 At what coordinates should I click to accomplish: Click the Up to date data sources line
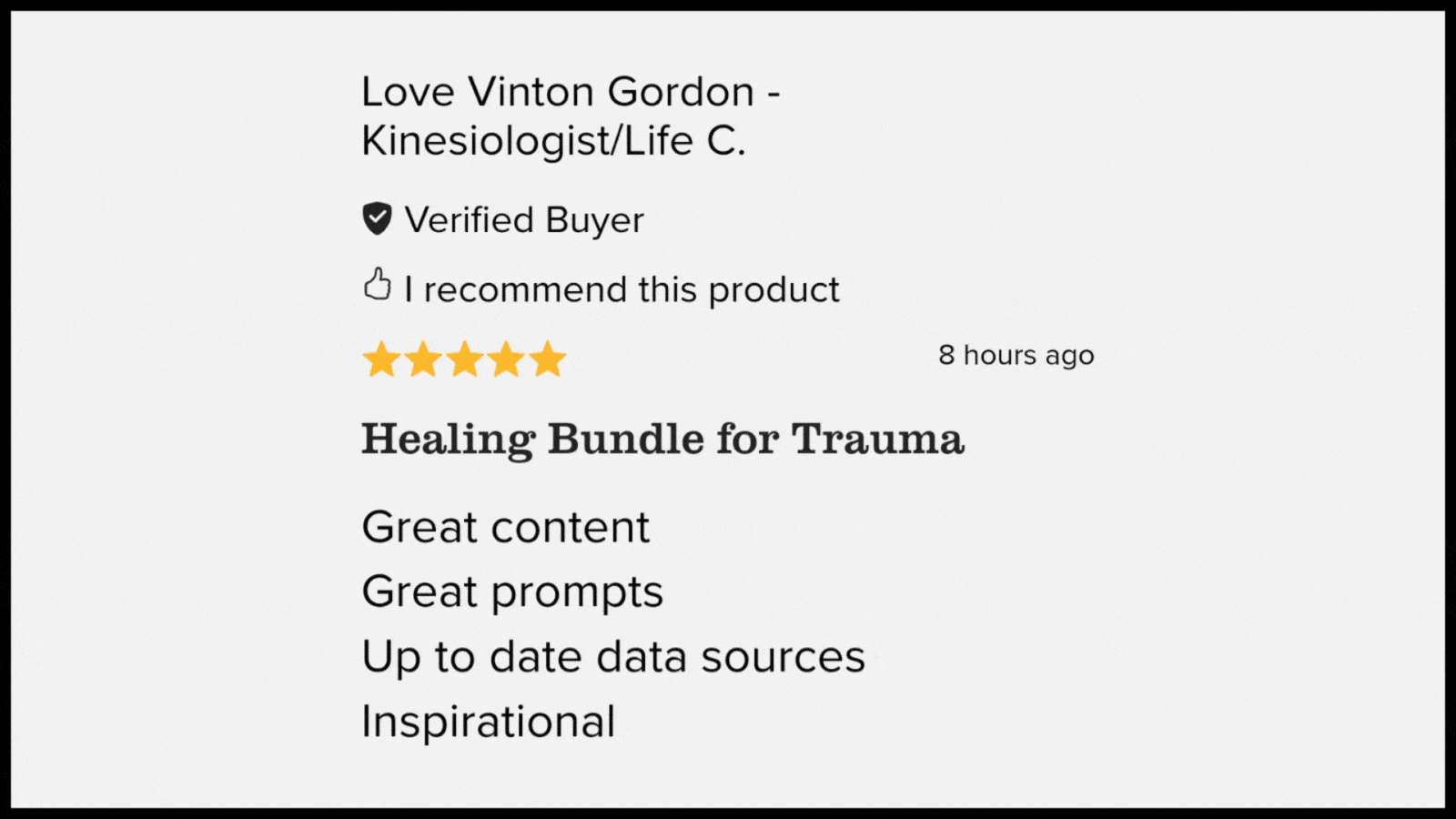pyautogui.click(x=613, y=658)
